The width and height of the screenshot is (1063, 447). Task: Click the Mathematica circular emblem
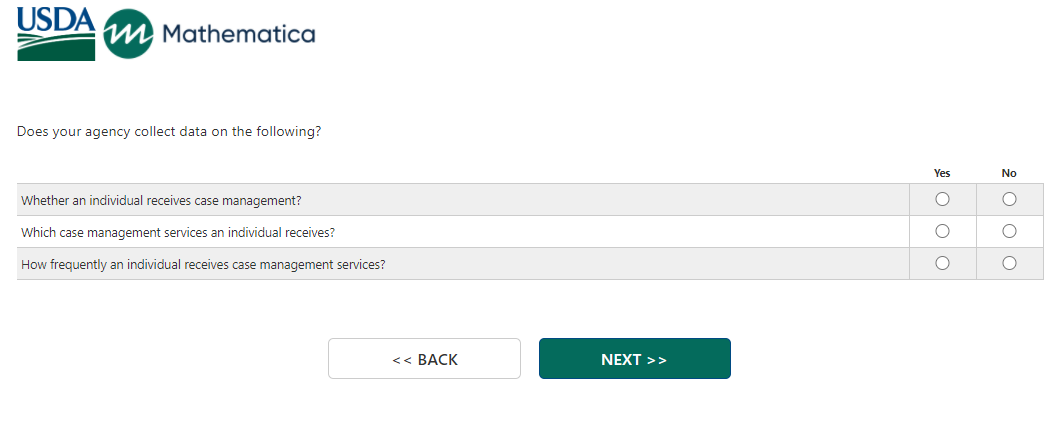128,35
